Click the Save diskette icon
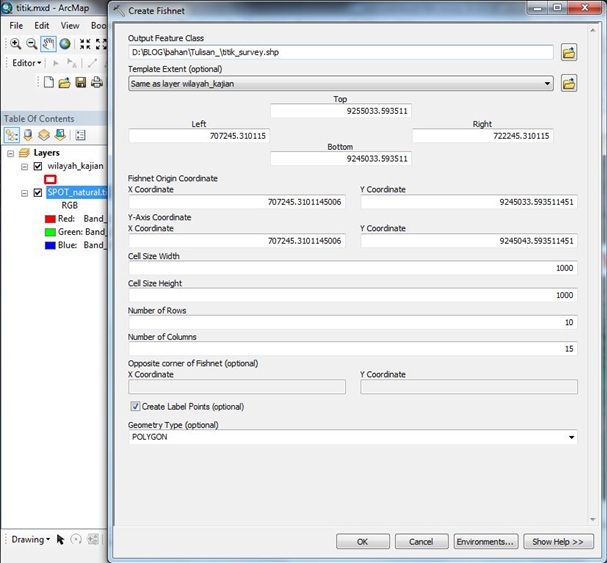The width and height of the screenshot is (607, 563). (81, 82)
